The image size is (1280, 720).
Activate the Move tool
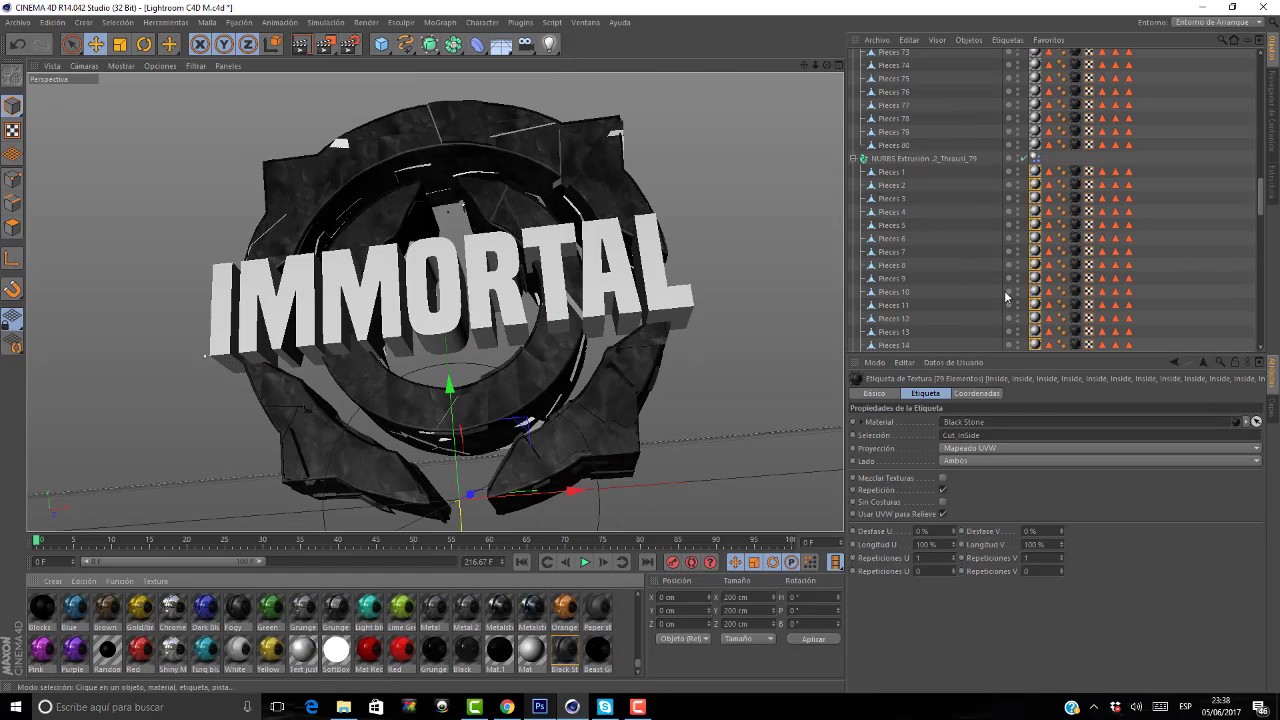tap(96, 44)
